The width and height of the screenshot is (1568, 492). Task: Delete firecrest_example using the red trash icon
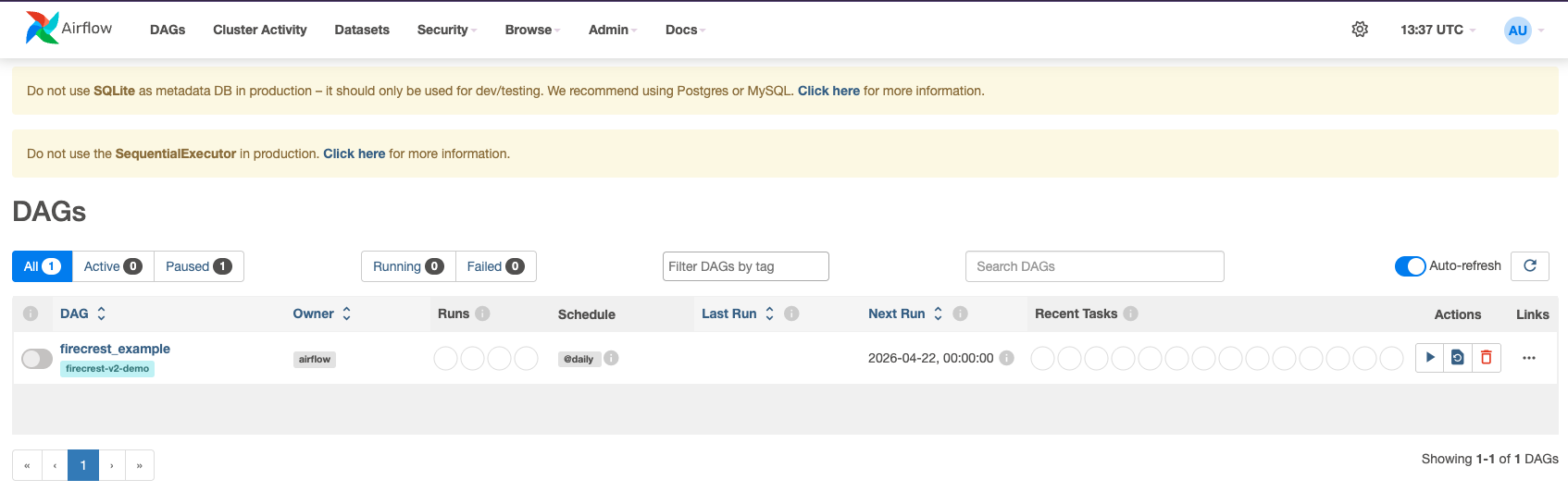1487,358
